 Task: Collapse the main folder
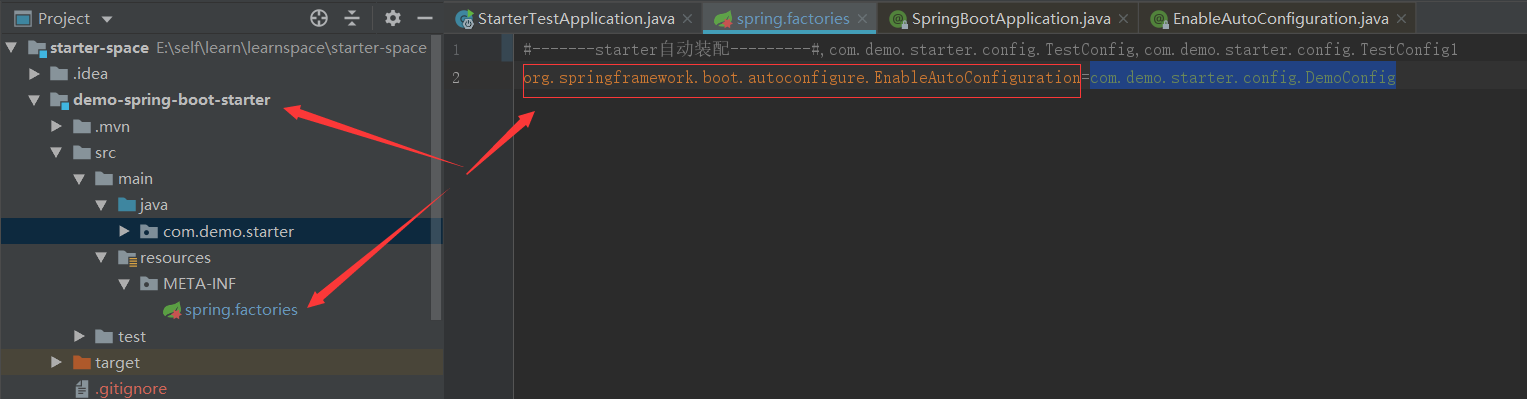coord(78,179)
